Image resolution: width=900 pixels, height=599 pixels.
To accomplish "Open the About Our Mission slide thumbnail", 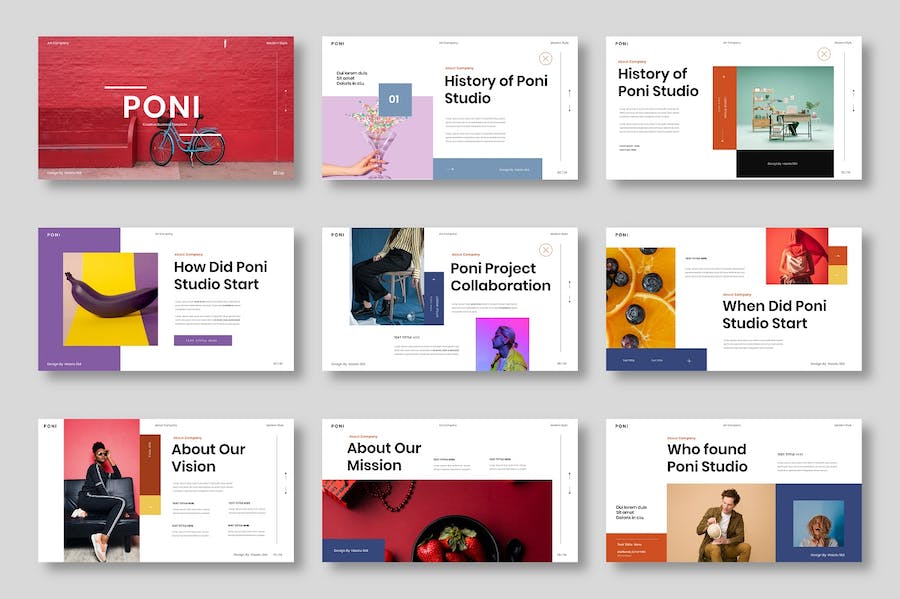I will click(x=449, y=490).
